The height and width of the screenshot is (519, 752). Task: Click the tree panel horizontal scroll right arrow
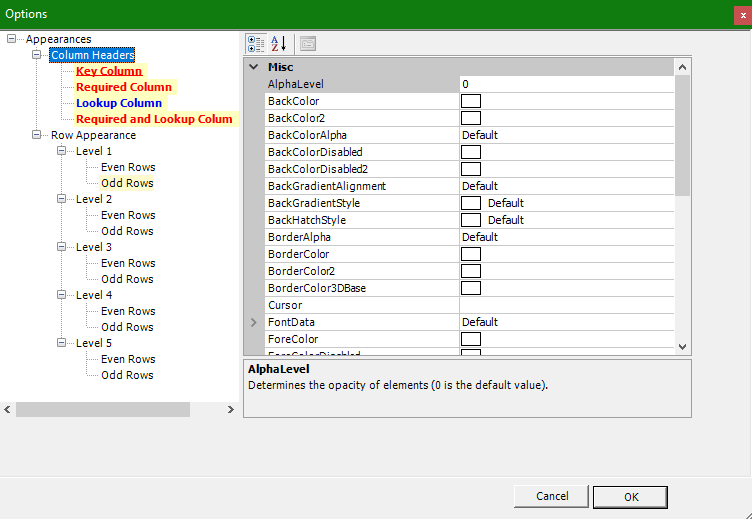click(231, 409)
